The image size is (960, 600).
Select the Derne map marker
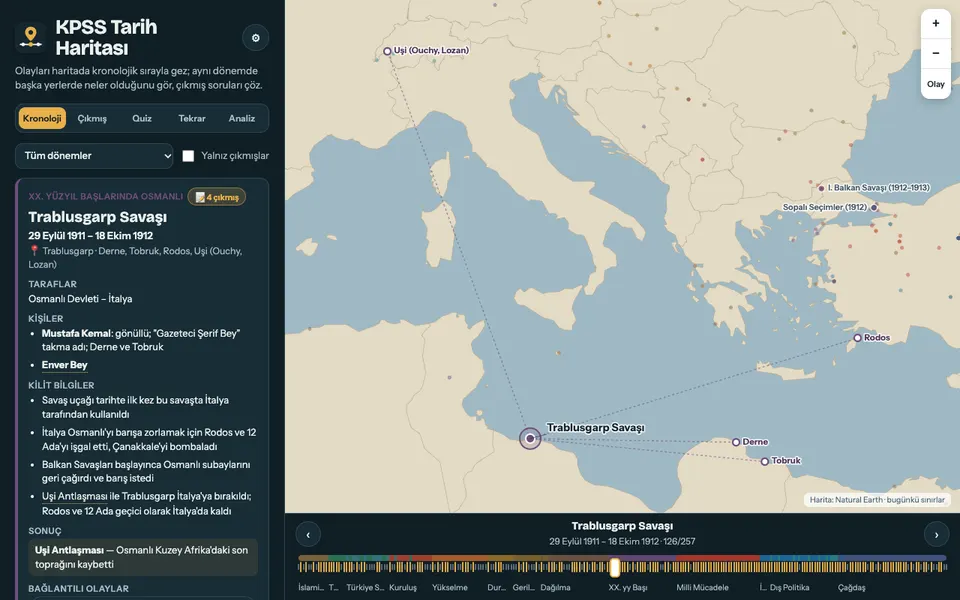point(736,442)
